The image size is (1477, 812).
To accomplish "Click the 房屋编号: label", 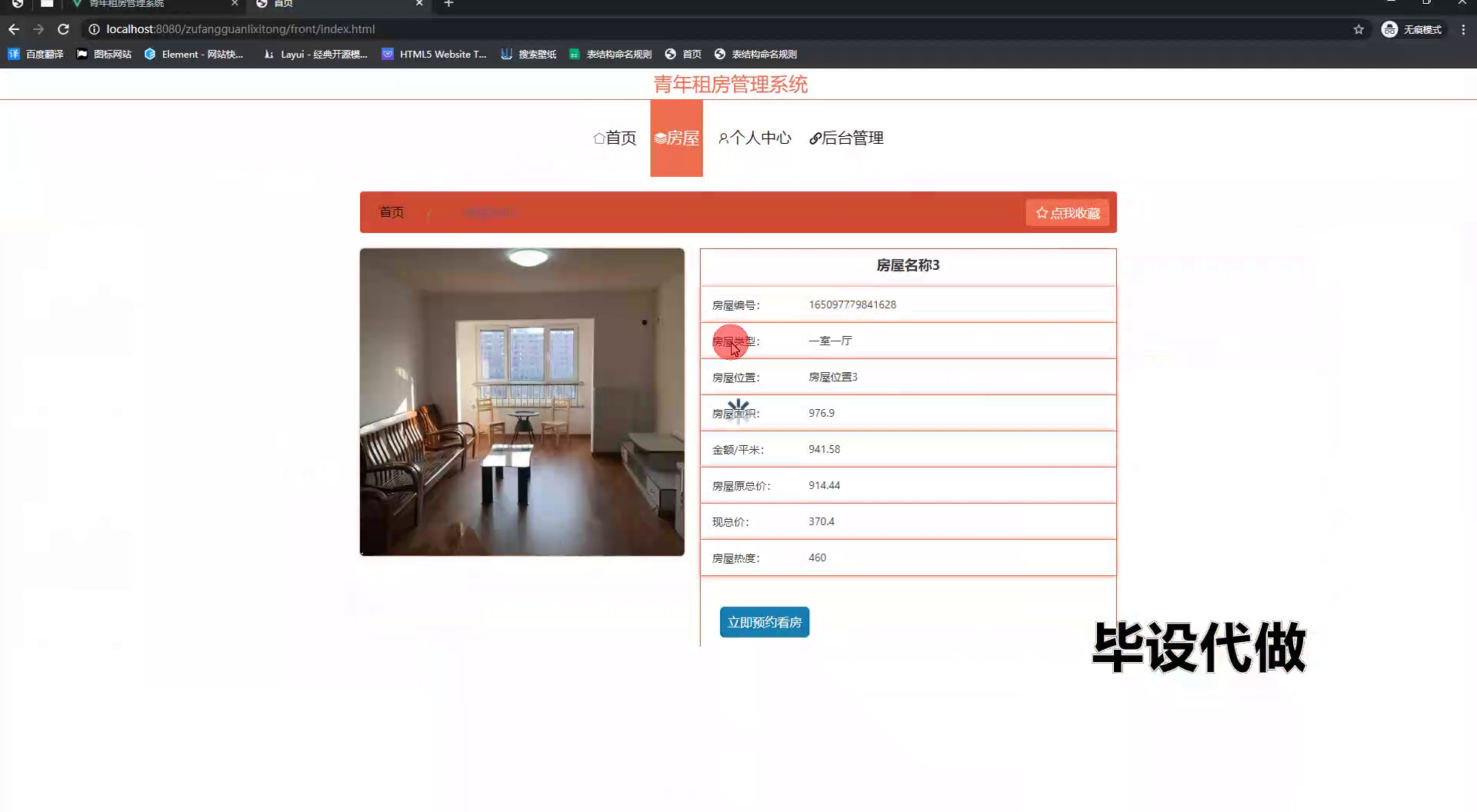I will tap(736, 305).
